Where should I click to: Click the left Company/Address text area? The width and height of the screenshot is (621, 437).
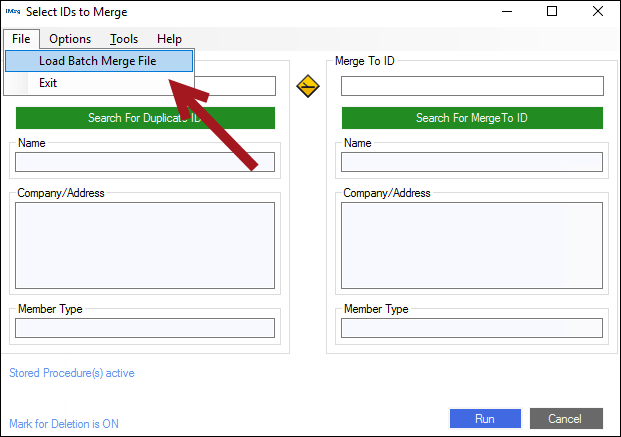coord(145,238)
